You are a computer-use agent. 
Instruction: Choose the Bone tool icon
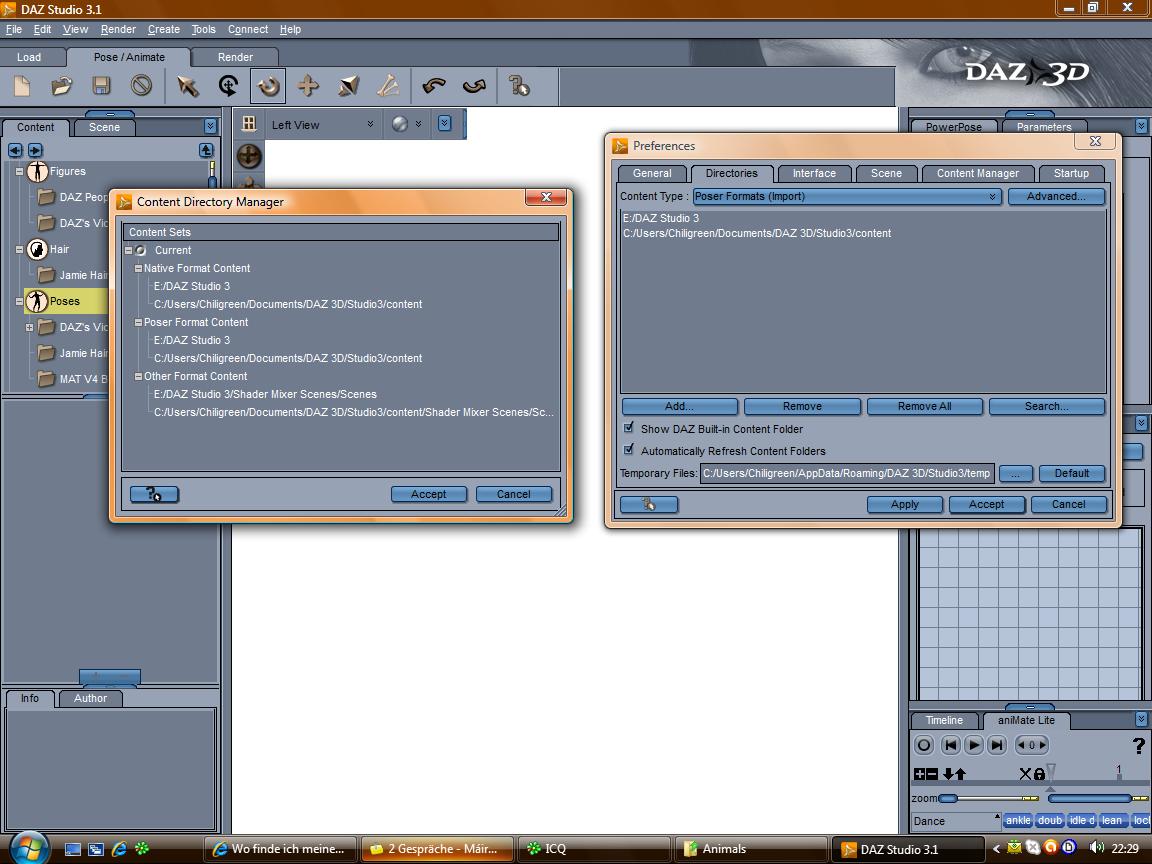(388, 86)
